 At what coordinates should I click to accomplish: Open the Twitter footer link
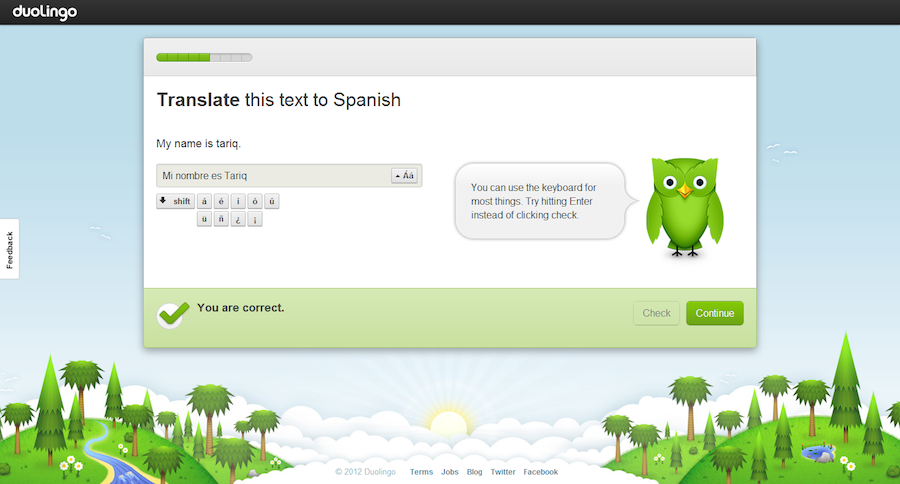point(503,472)
